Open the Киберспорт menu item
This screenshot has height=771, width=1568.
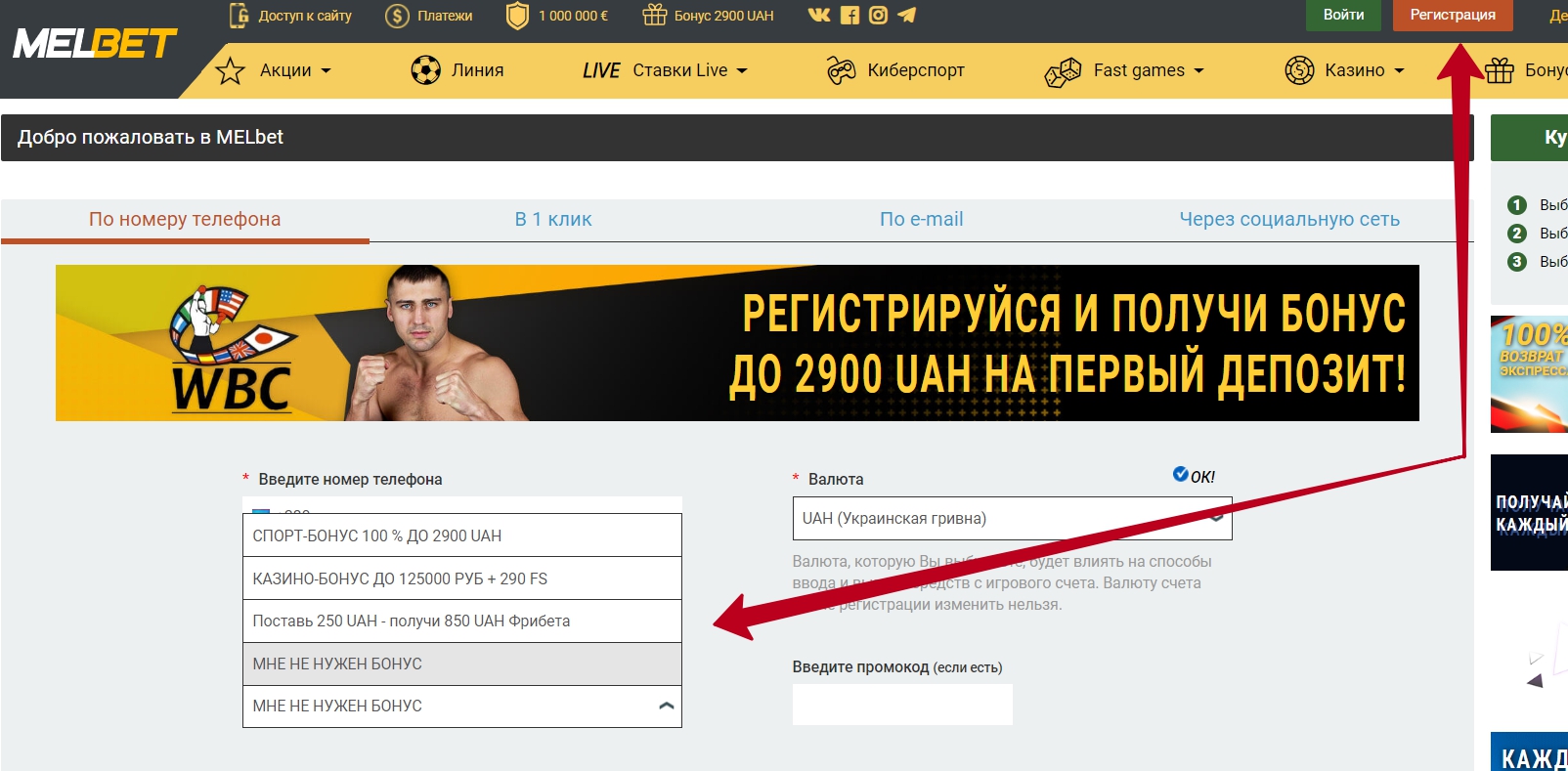(916, 70)
